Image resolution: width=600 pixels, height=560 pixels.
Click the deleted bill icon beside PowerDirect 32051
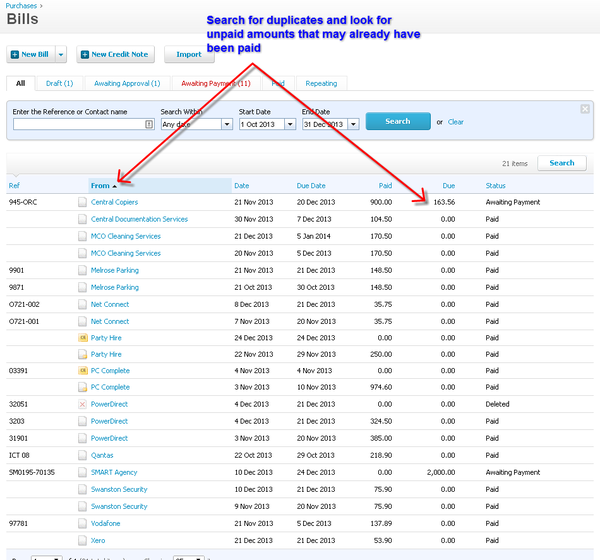tap(83, 405)
